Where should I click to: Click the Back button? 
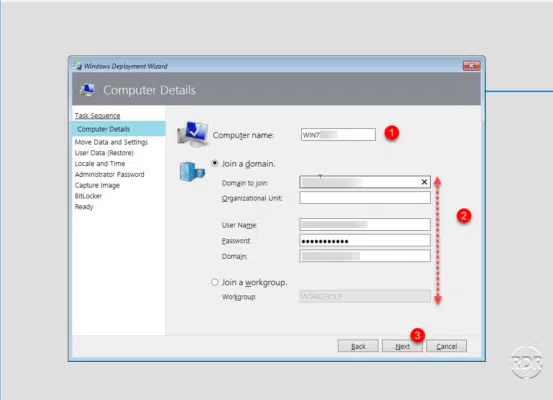click(x=358, y=346)
